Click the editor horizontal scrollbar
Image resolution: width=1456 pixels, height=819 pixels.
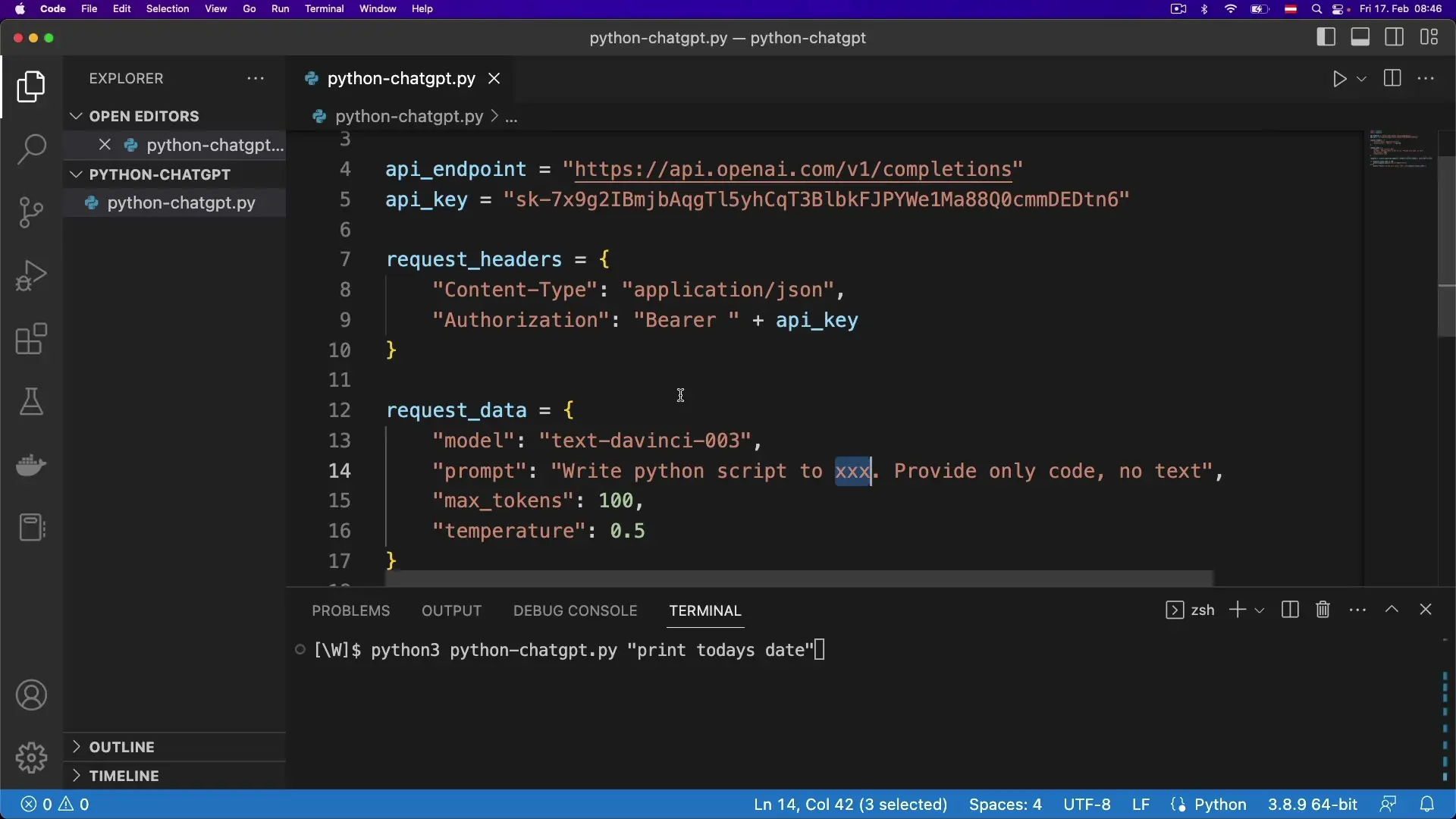[799, 579]
